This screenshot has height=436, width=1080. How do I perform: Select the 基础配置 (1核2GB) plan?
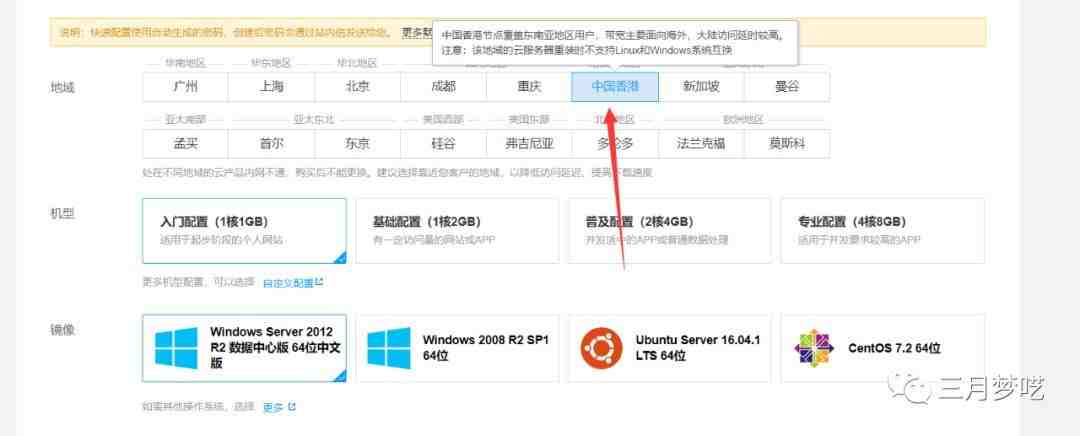point(456,231)
